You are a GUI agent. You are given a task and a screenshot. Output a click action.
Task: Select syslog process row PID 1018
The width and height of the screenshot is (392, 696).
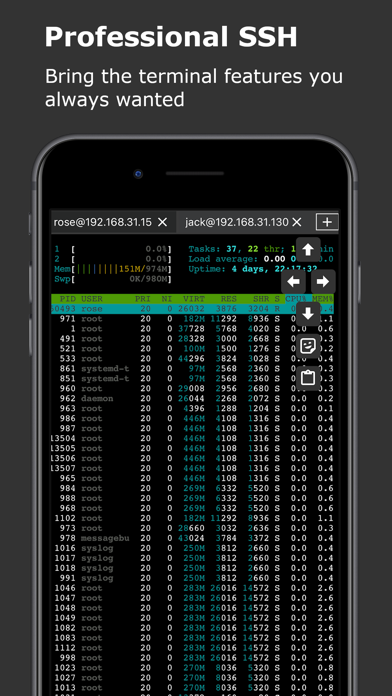[192, 568]
